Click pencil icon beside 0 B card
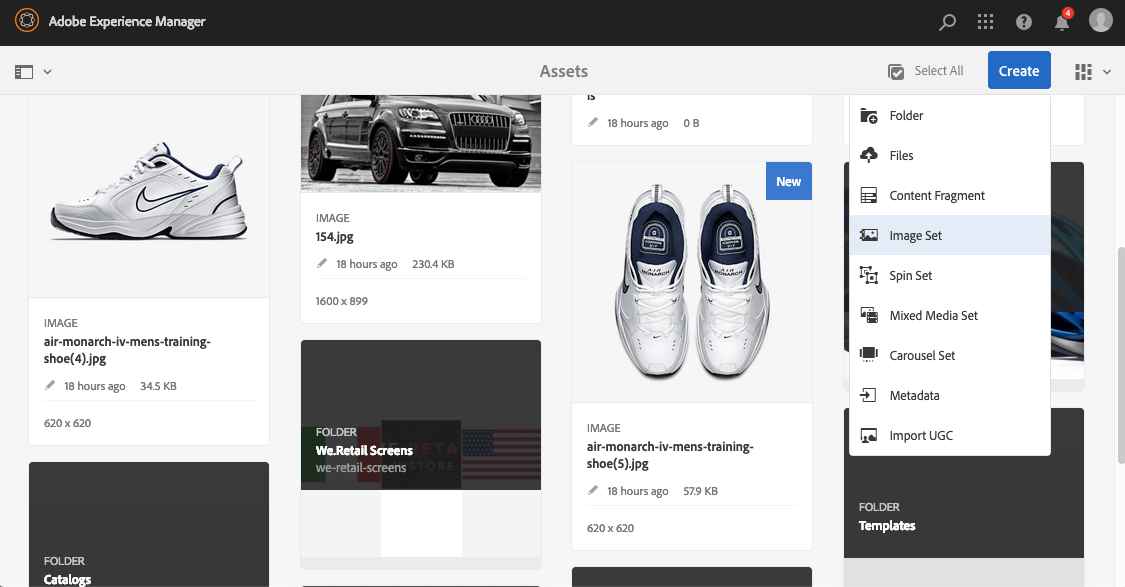Viewport: 1125px width, 587px height. (593, 122)
